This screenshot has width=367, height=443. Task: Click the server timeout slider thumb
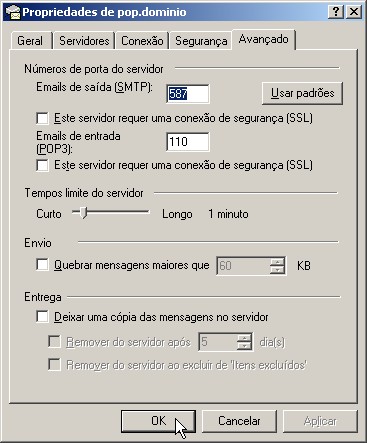point(84,213)
